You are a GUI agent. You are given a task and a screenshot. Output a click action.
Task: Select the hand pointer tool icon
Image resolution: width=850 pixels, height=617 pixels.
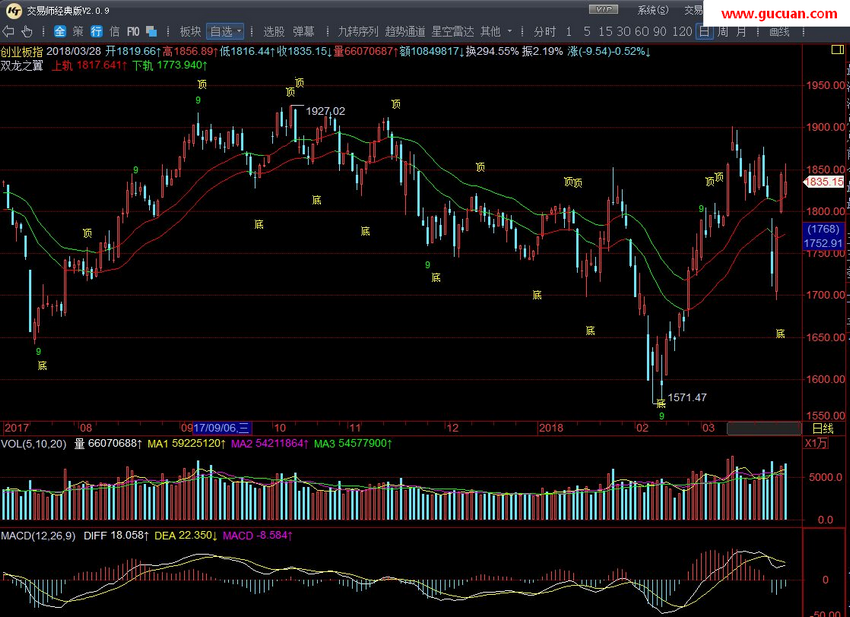[27, 31]
